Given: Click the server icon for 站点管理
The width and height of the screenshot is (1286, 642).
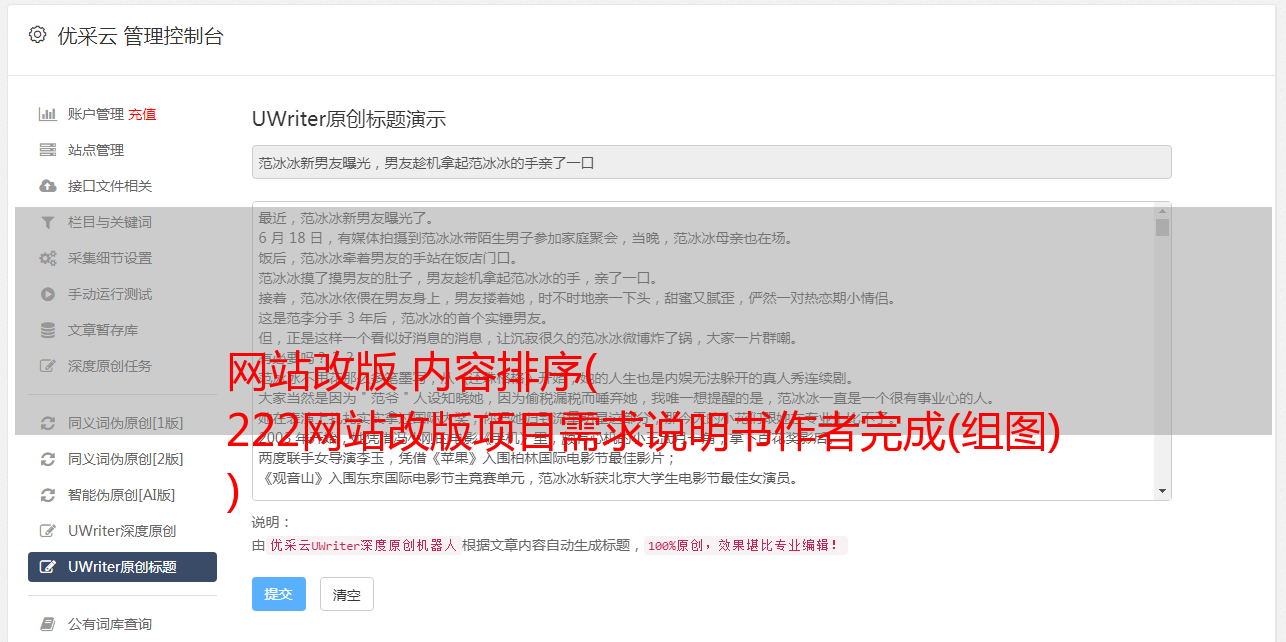Looking at the screenshot, I should [x=47, y=150].
